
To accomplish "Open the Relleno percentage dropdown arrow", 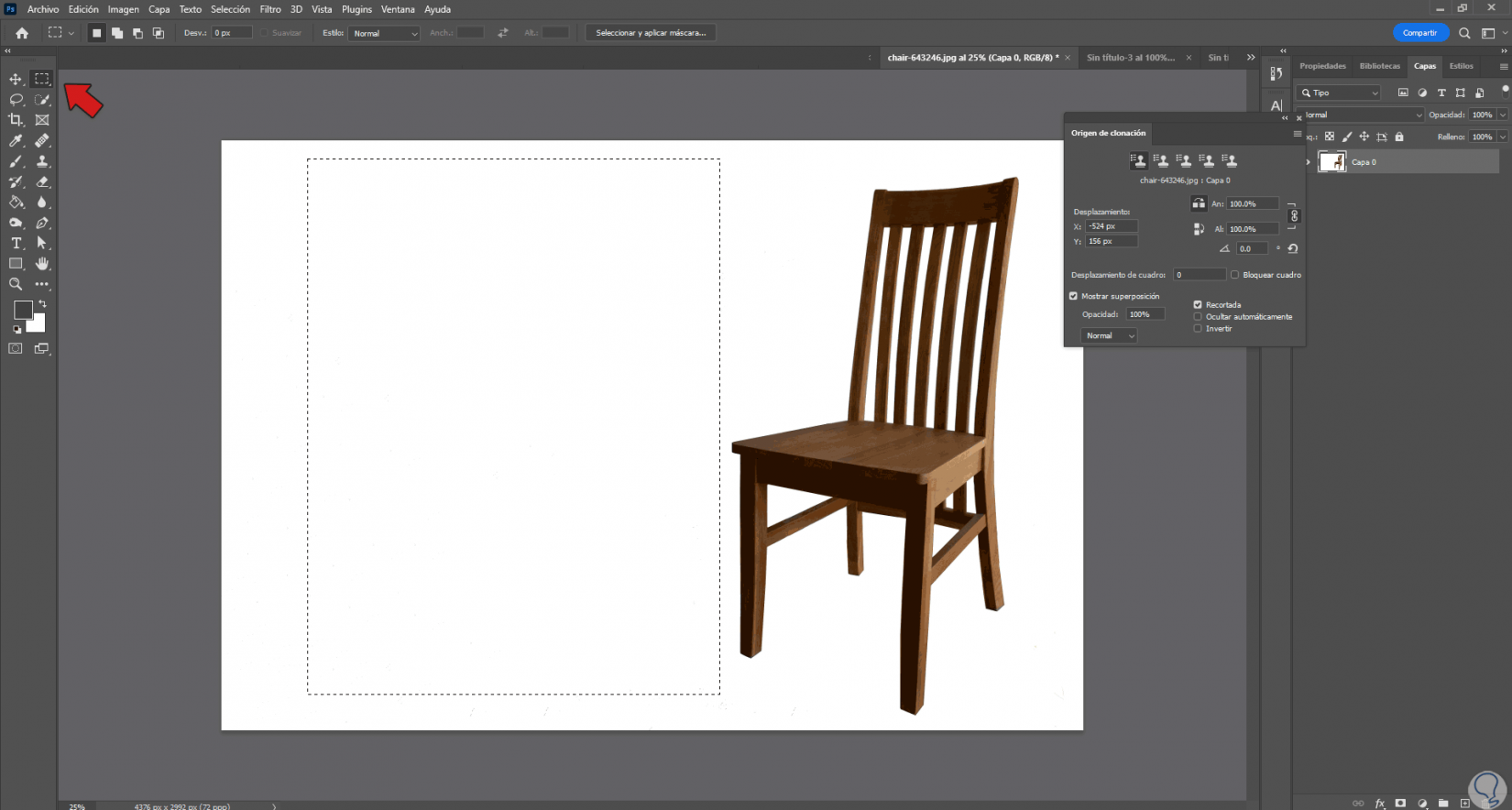I will click(x=1502, y=137).
